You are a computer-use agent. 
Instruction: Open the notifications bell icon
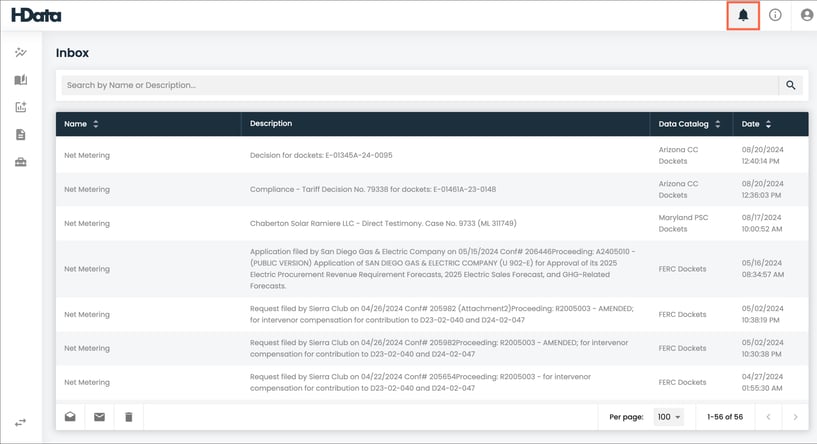pos(743,15)
